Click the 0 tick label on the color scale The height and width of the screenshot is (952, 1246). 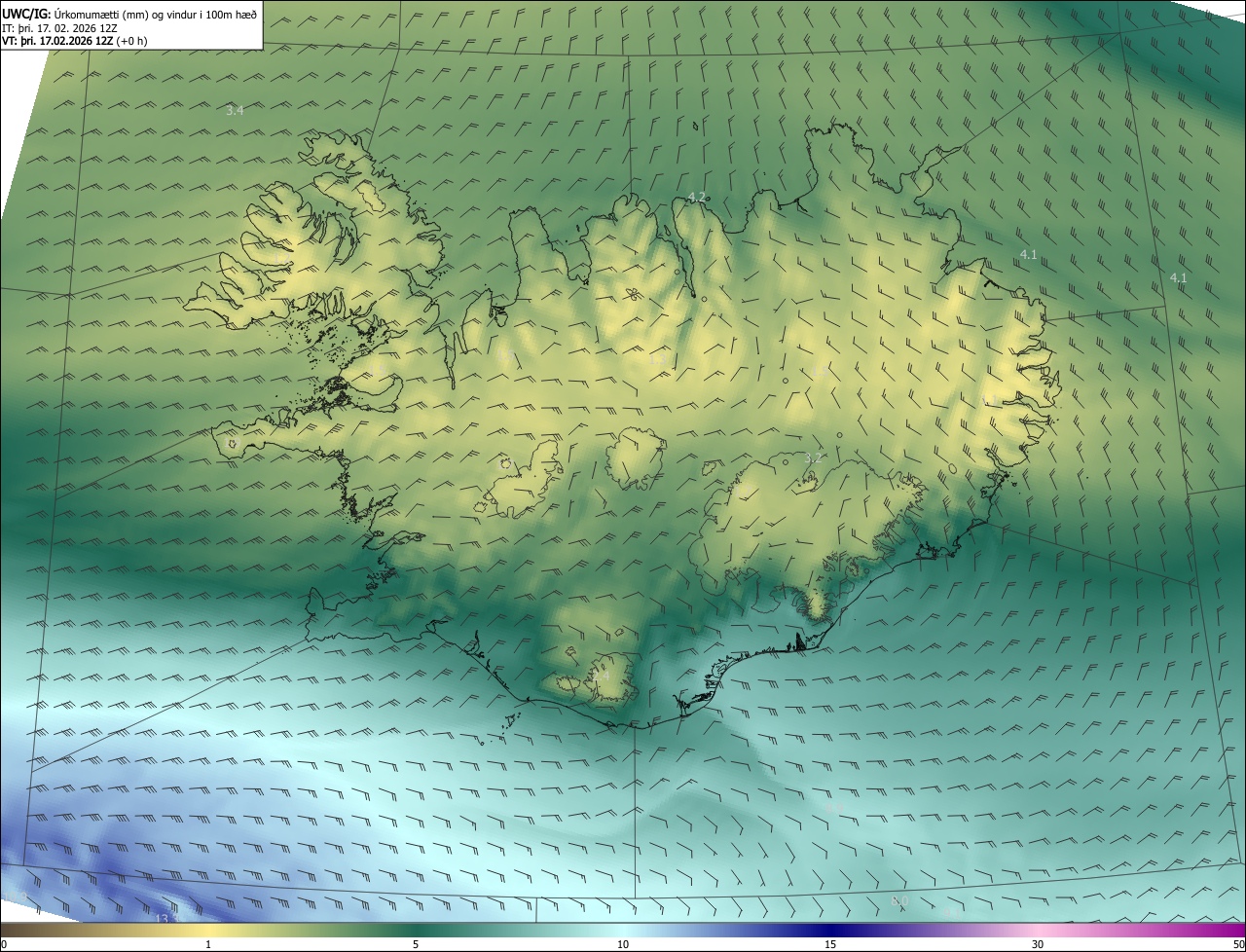[4, 944]
